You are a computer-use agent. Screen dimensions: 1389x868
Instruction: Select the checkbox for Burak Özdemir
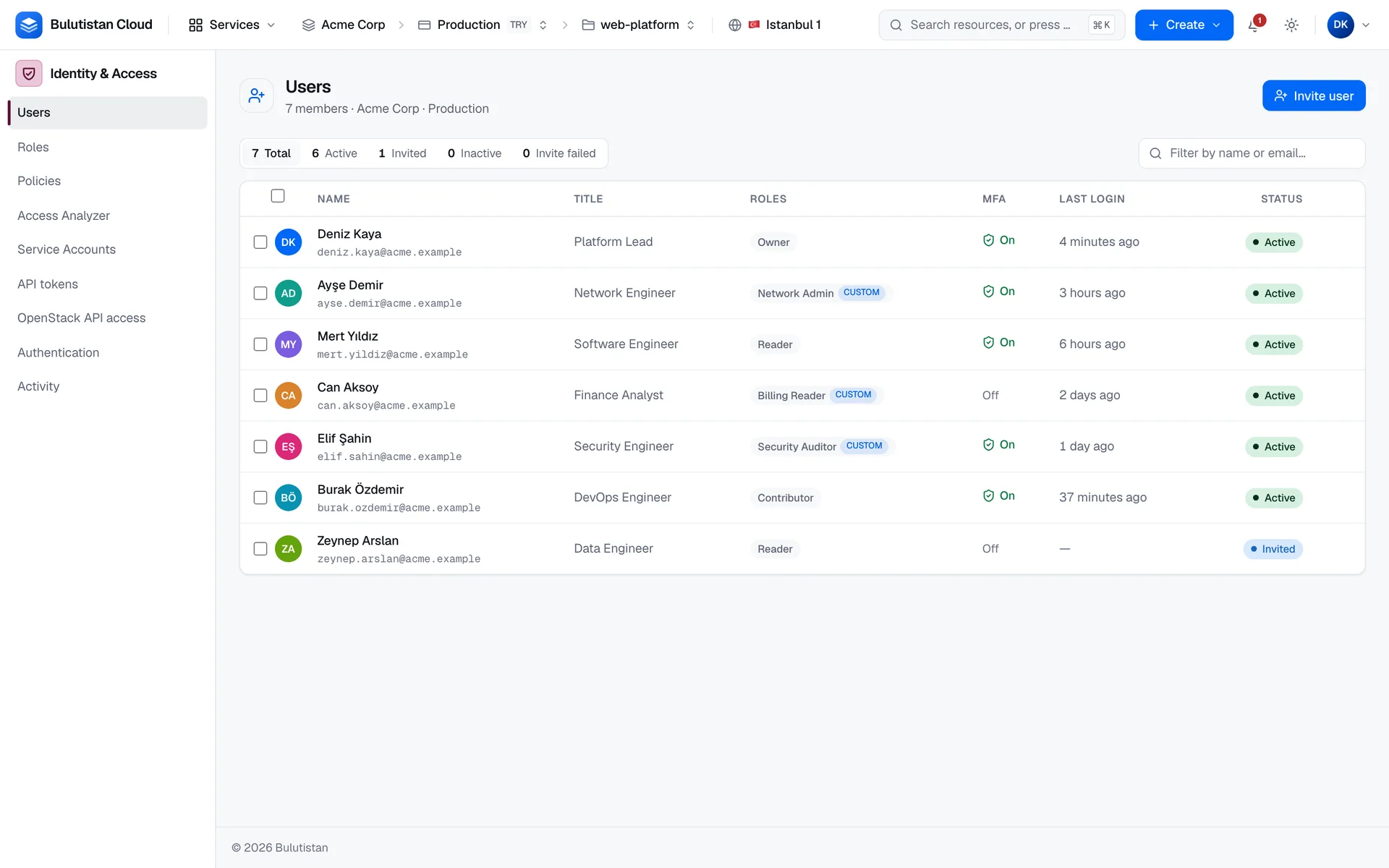[260, 498]
